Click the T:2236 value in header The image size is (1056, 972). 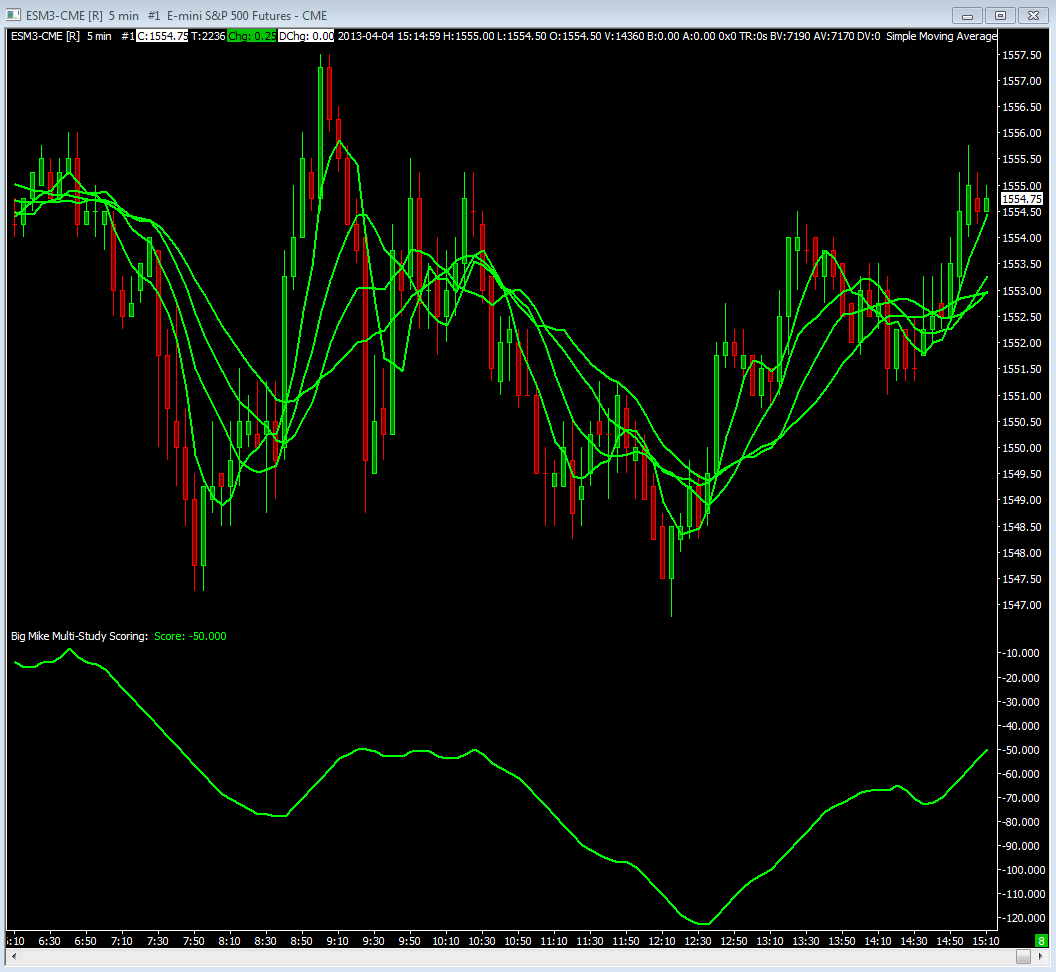(208, 36)
